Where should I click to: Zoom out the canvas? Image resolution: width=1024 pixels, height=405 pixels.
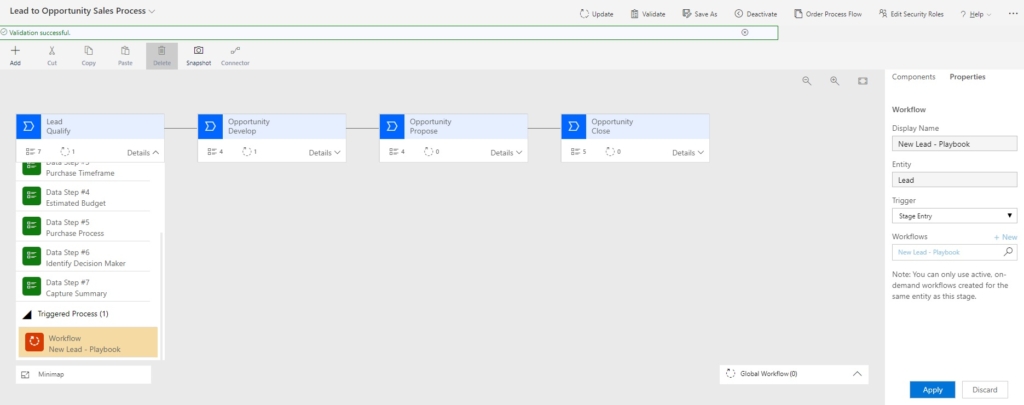[807, 80]
